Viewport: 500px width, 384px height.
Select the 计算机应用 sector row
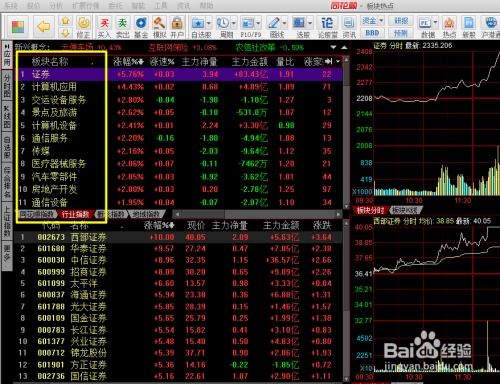pyautogui.click(x=179, y=87)
